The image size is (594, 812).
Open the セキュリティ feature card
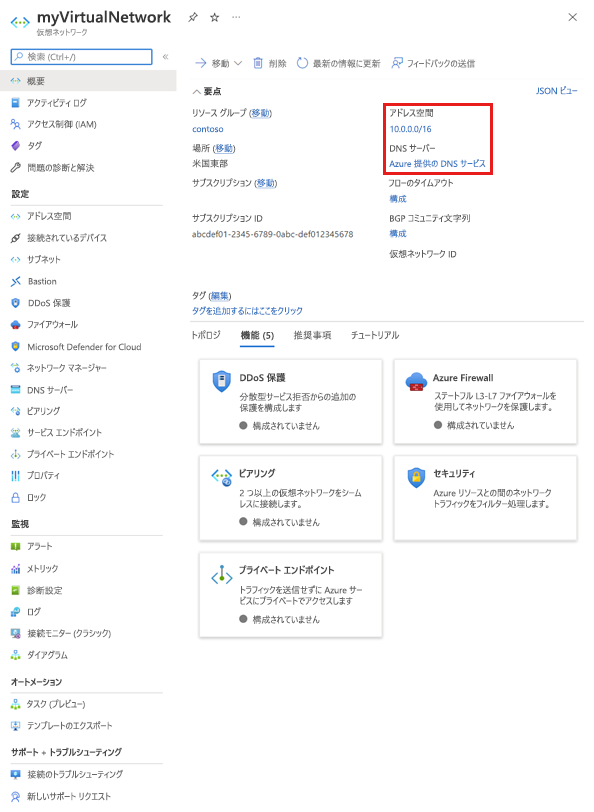485,498
